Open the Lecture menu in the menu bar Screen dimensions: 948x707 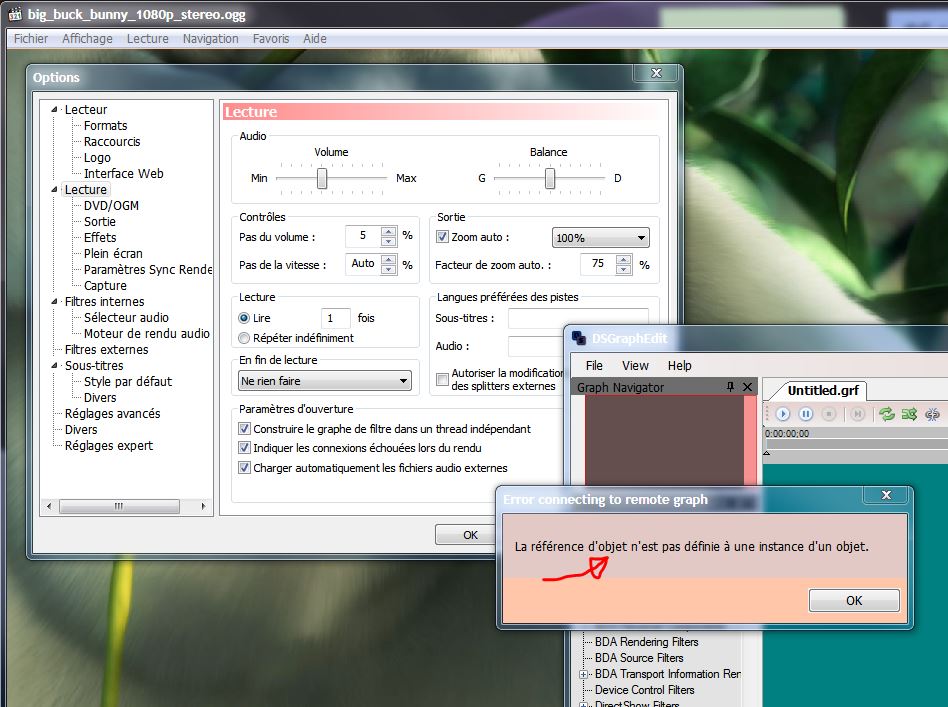click(148, 39)
